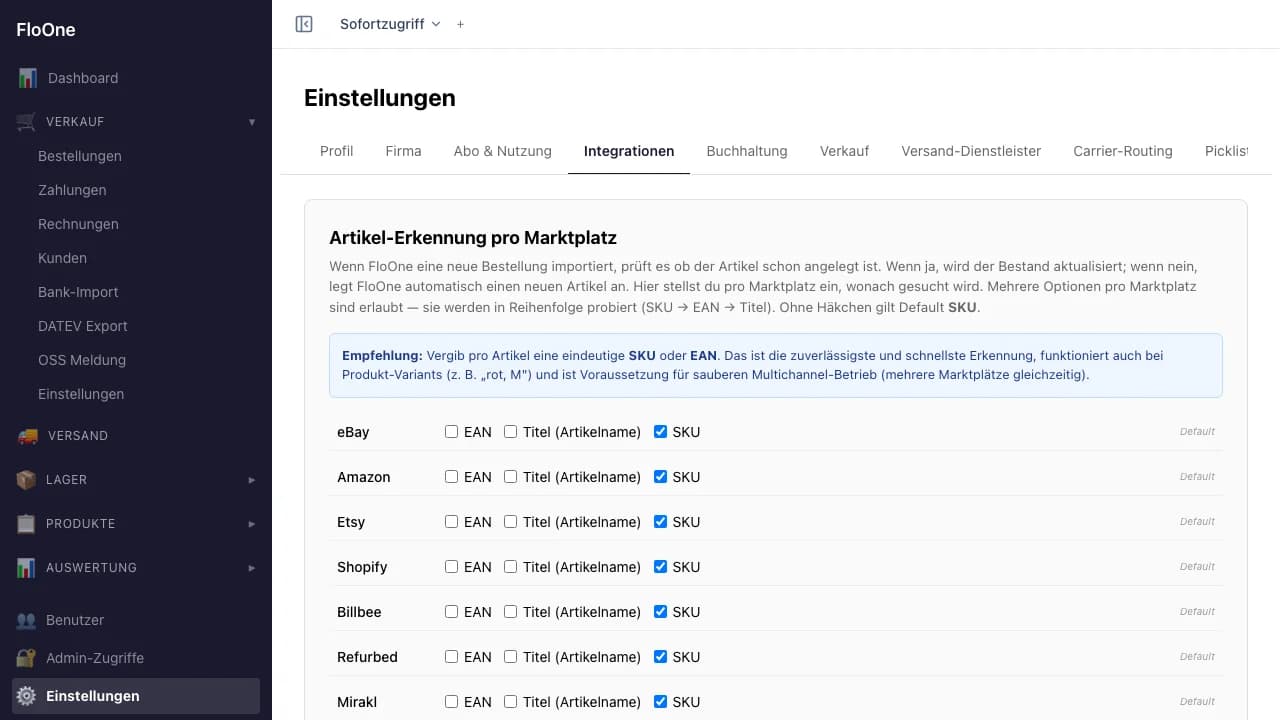
Task: Switch to the Firma tab
Action: click(x=403, y=151)
